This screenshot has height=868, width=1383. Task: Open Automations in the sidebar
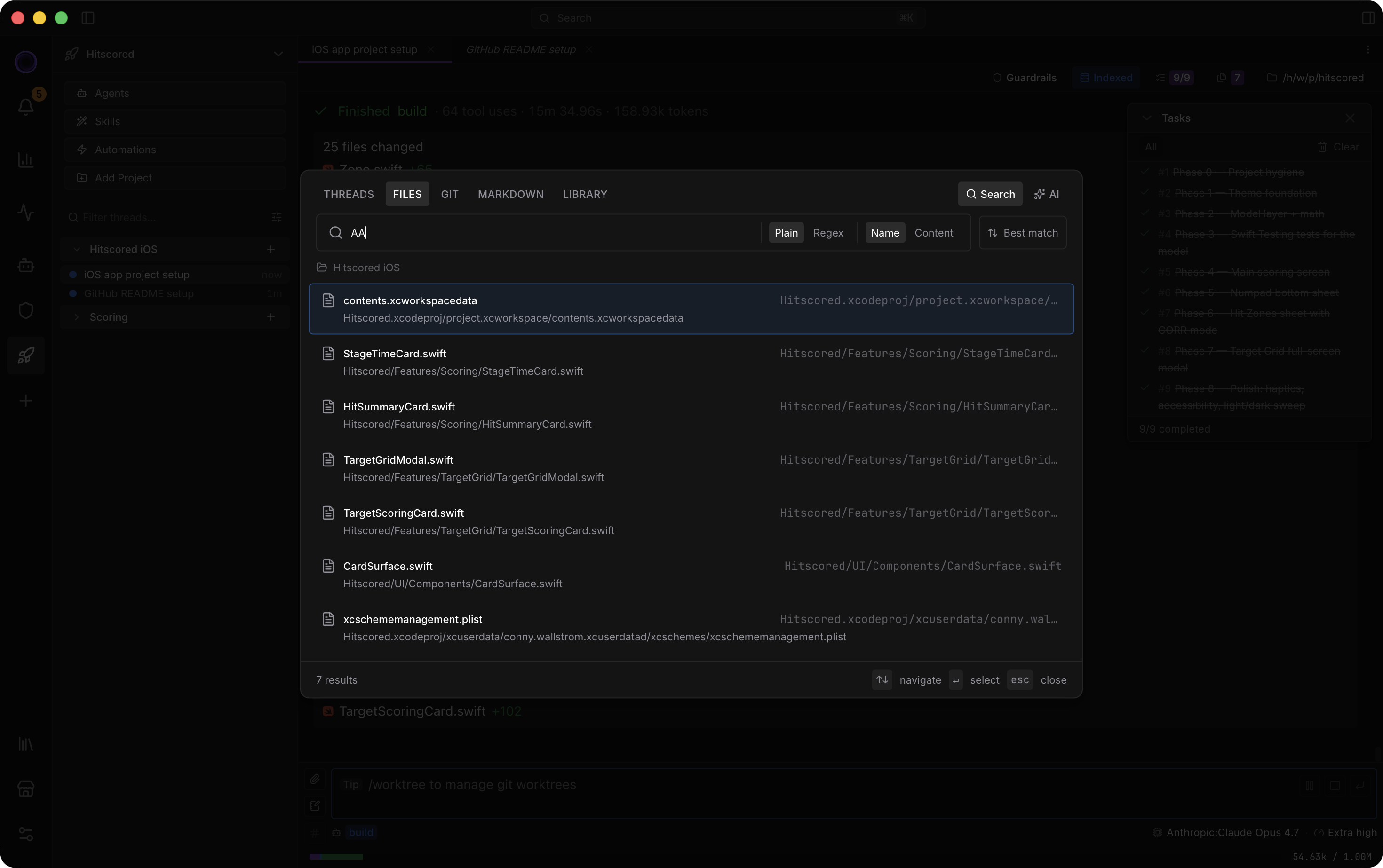(175, 149)
